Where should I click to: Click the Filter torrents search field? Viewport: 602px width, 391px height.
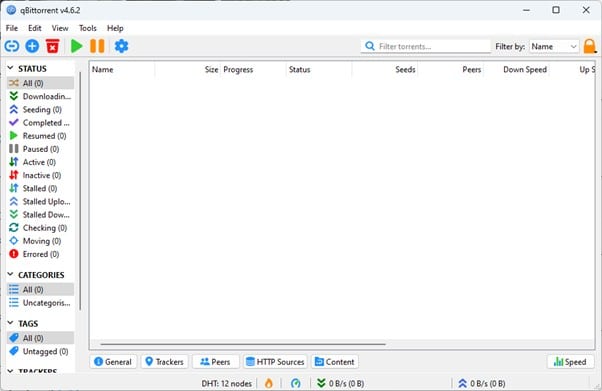click(x=425, y=46)
